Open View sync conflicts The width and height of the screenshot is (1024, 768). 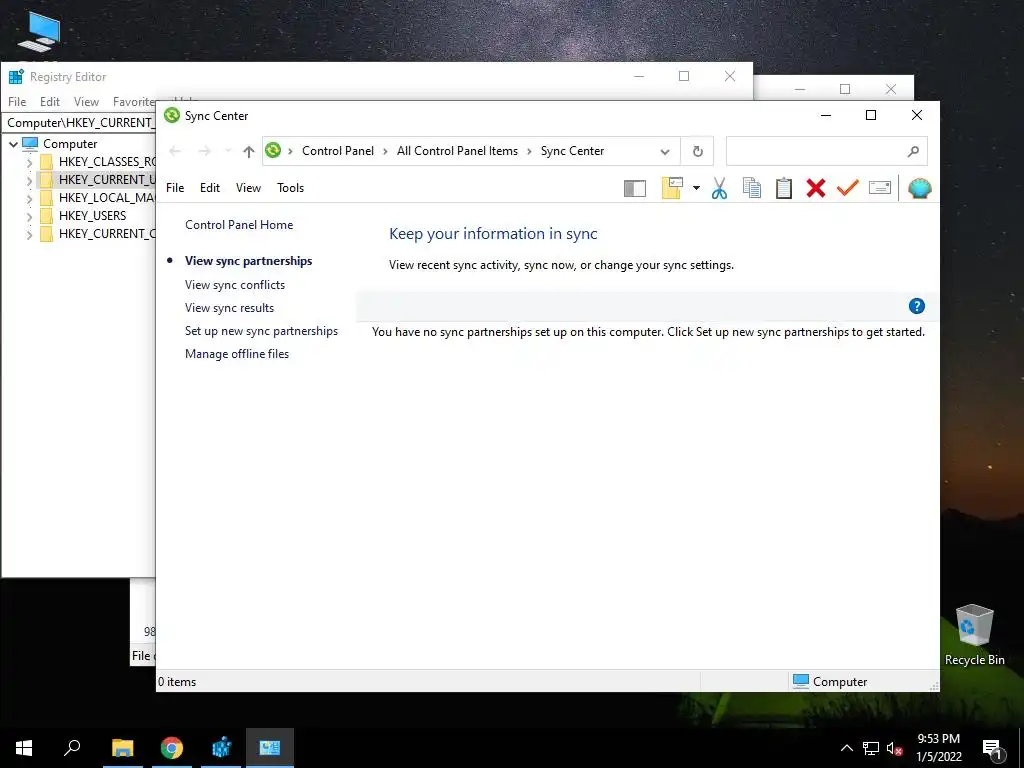pyautogui.click(x=234, y=285)
